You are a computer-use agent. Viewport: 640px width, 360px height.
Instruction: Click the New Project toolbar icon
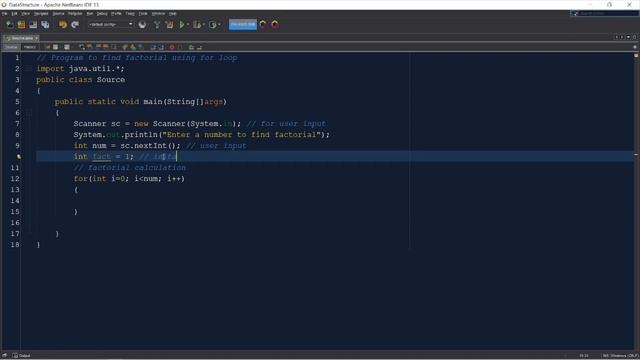[x=21, y=25]
